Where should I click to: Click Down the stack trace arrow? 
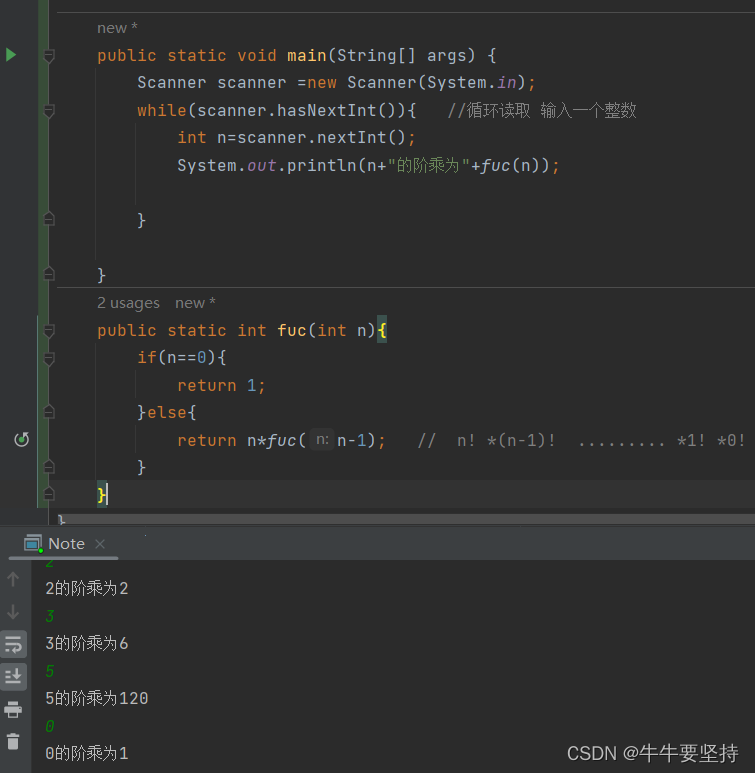coord(13,612)
